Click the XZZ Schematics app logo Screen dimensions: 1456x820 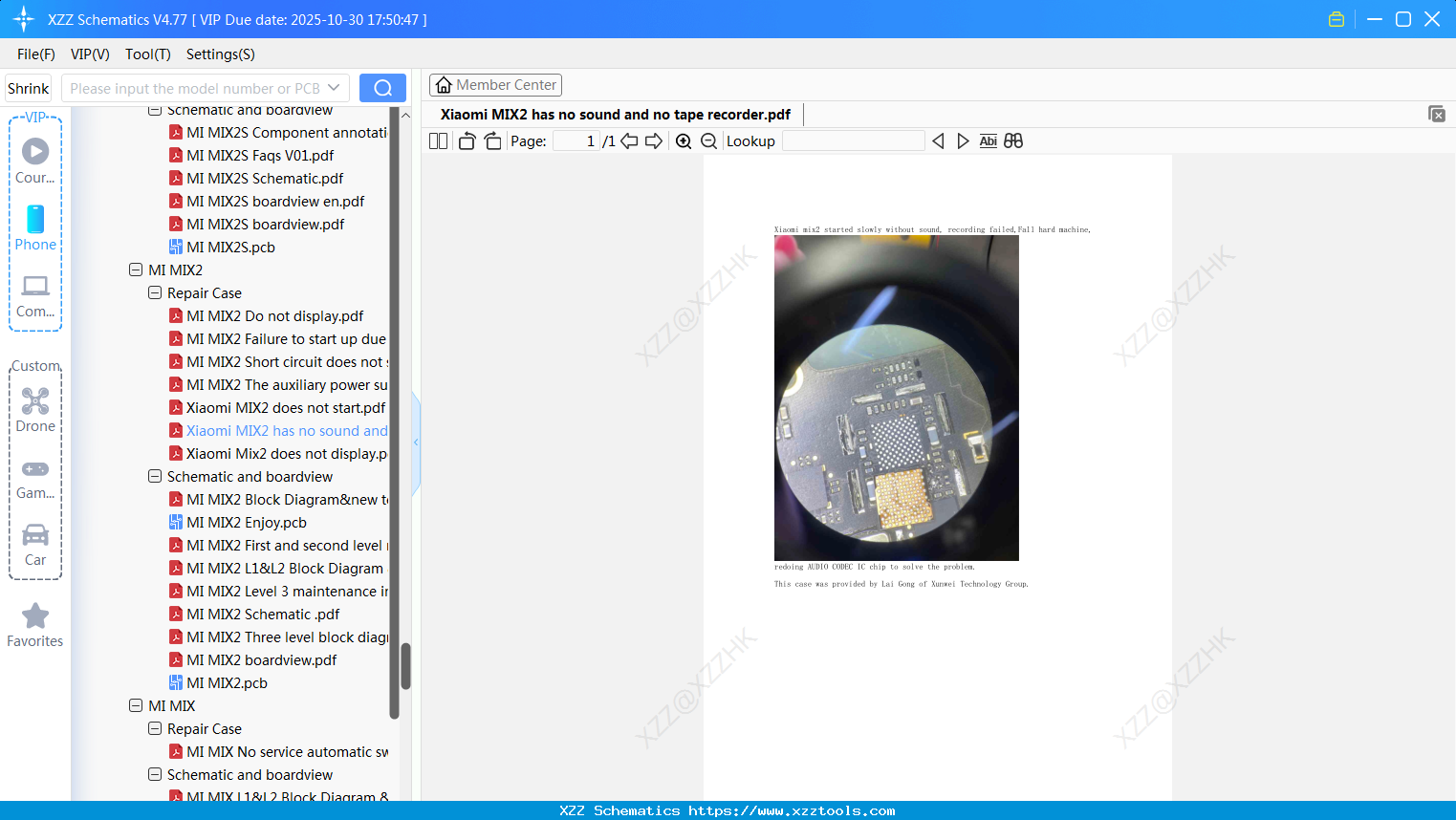tap(23, 19)
